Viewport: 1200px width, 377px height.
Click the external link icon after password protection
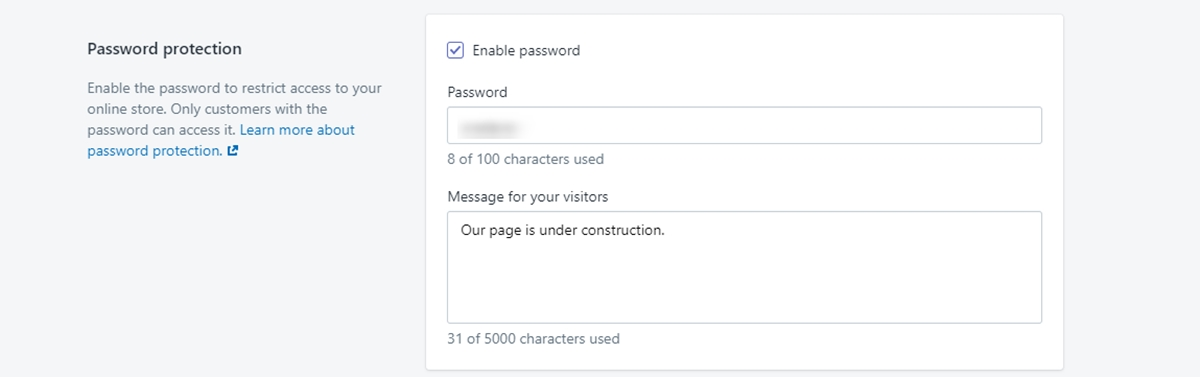click(233, 152)
